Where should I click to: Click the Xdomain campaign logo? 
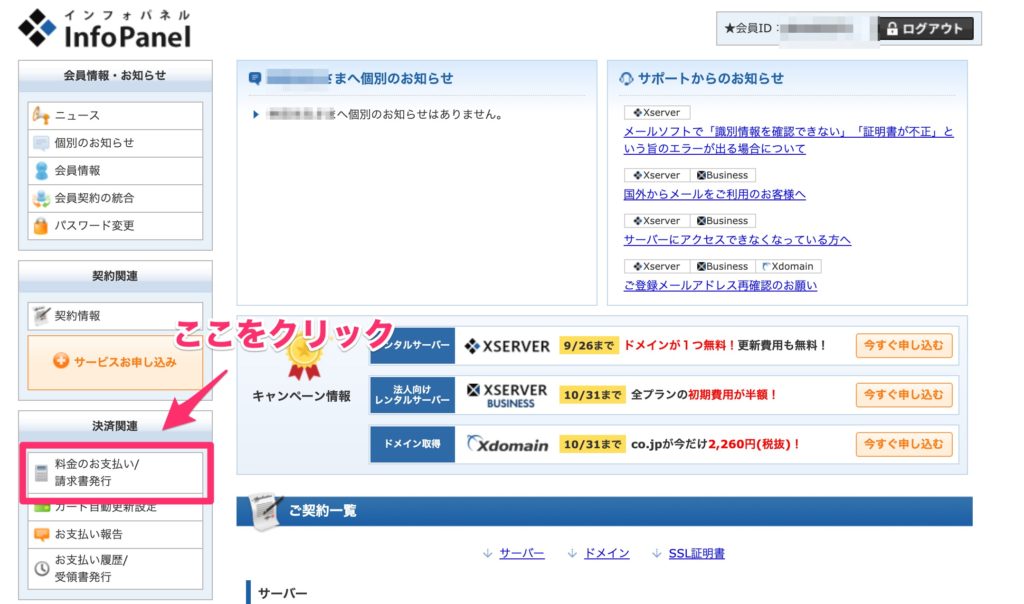[x=507, y=445]
